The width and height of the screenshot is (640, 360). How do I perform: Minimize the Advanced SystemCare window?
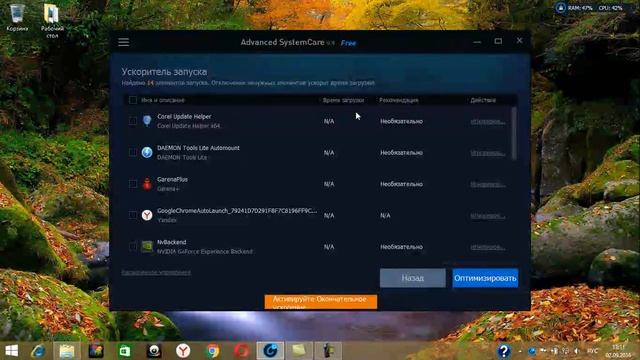click(x=477, y=42)
